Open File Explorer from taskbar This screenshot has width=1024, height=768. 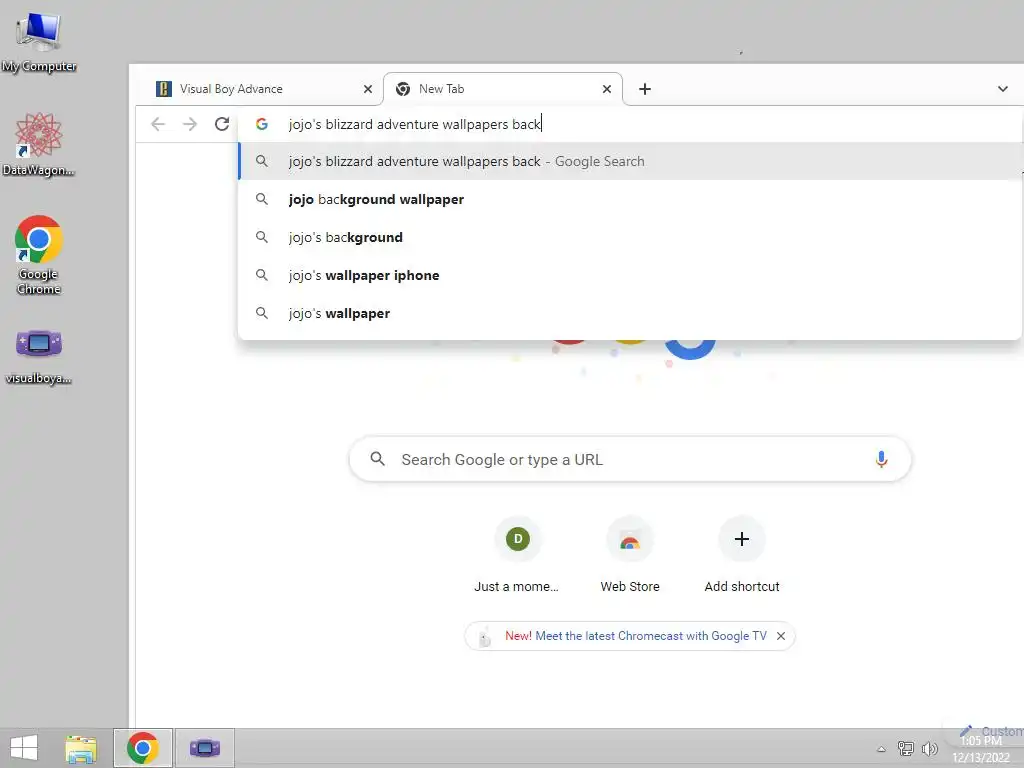tap(81, 748)
